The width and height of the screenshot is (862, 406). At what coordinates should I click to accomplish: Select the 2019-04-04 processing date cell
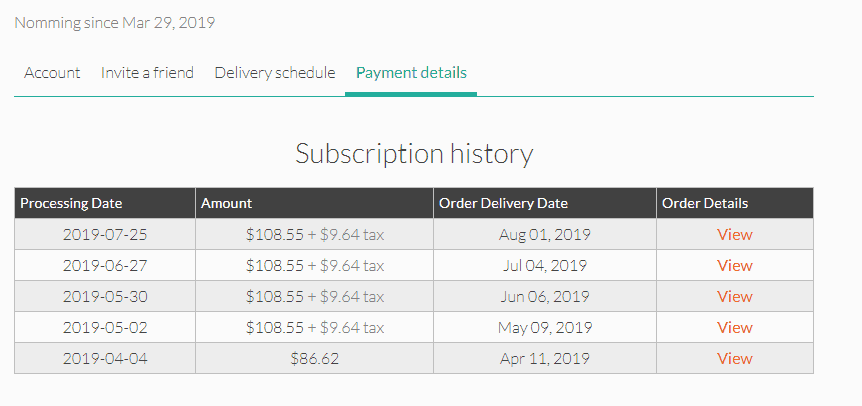[x=105, y=359]
